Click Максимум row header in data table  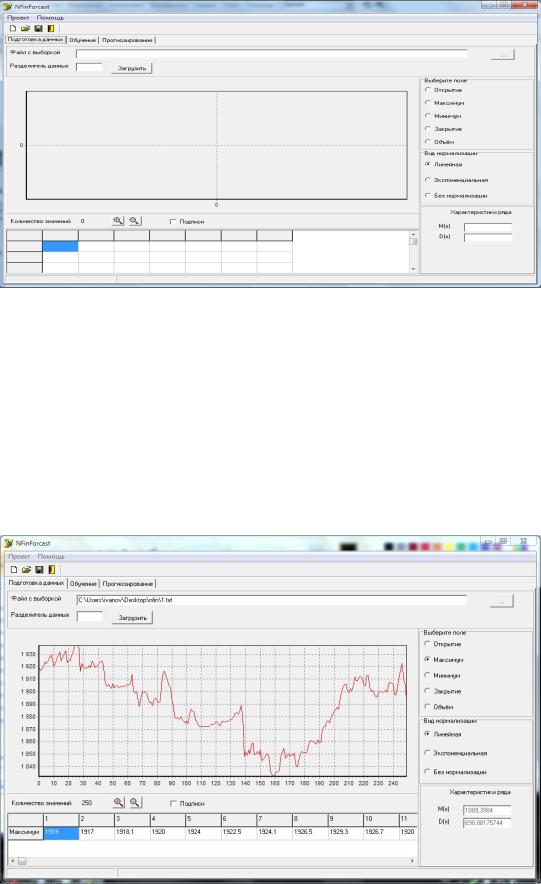pos(25,832)
